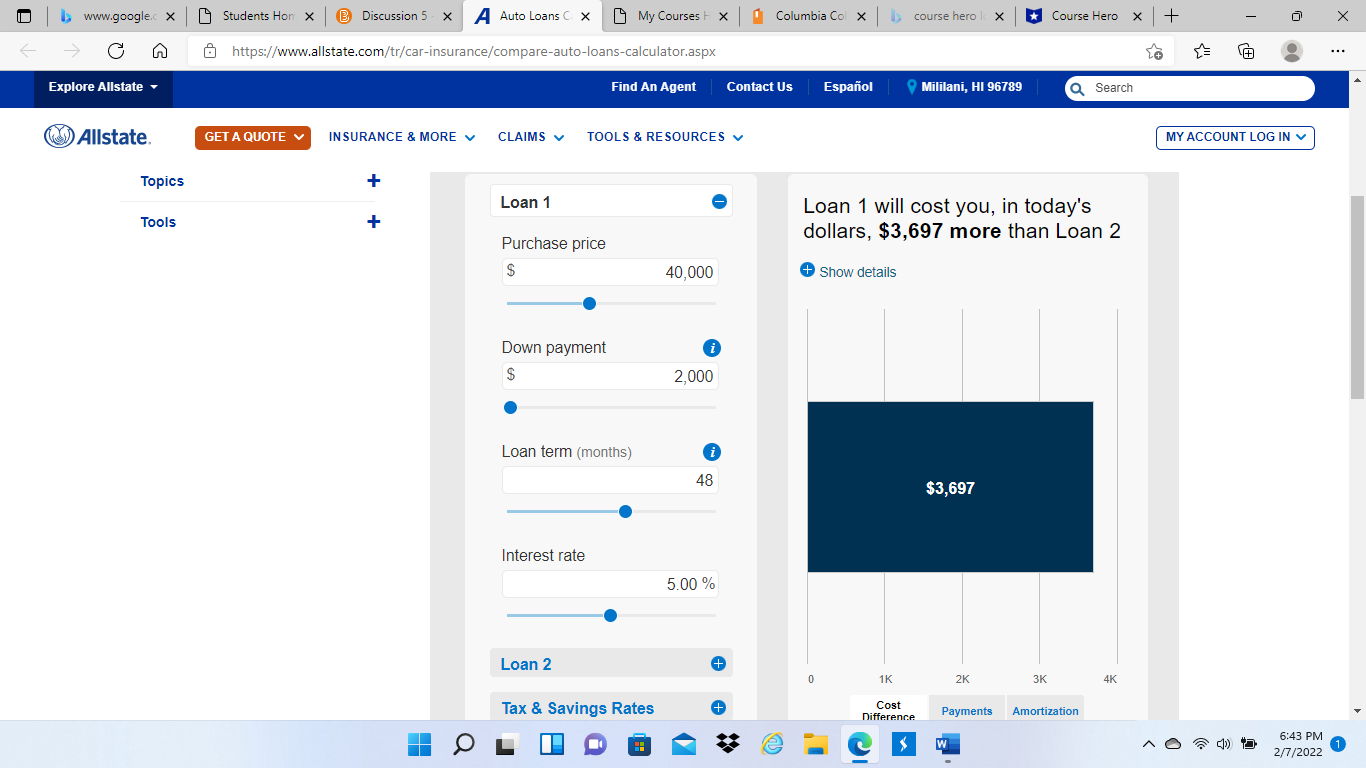1366x768 pixels.
Task: Click the search magnifier icon
Action: (1077, 88)
